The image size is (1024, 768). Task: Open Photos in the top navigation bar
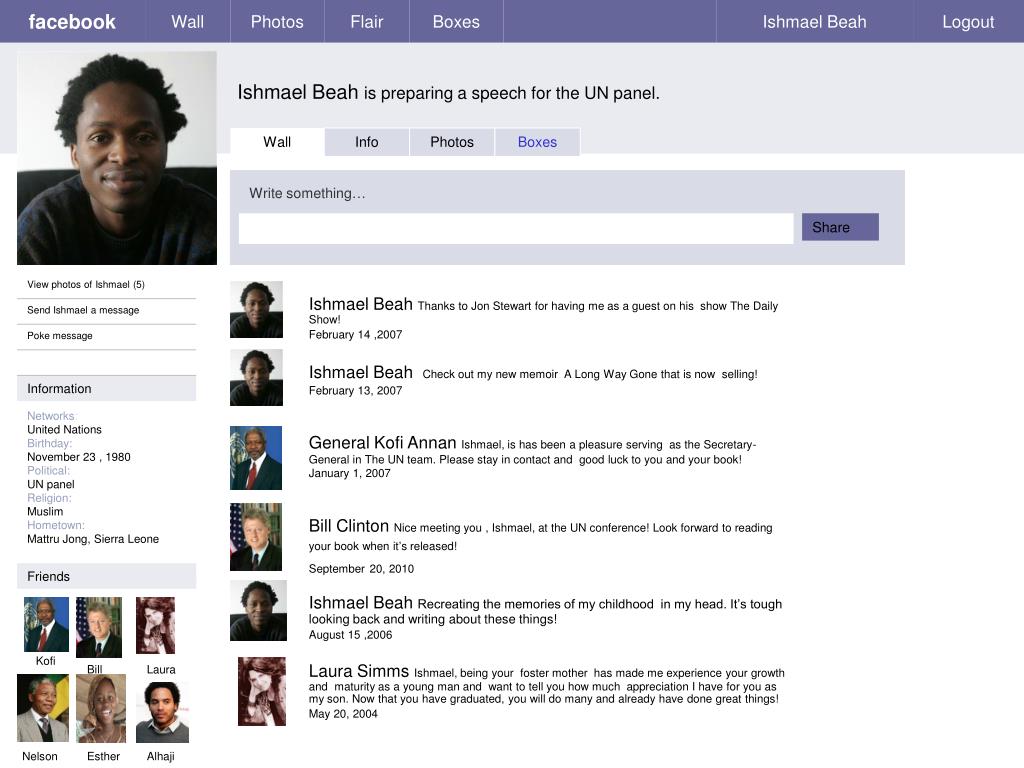(x=277, y=22)
